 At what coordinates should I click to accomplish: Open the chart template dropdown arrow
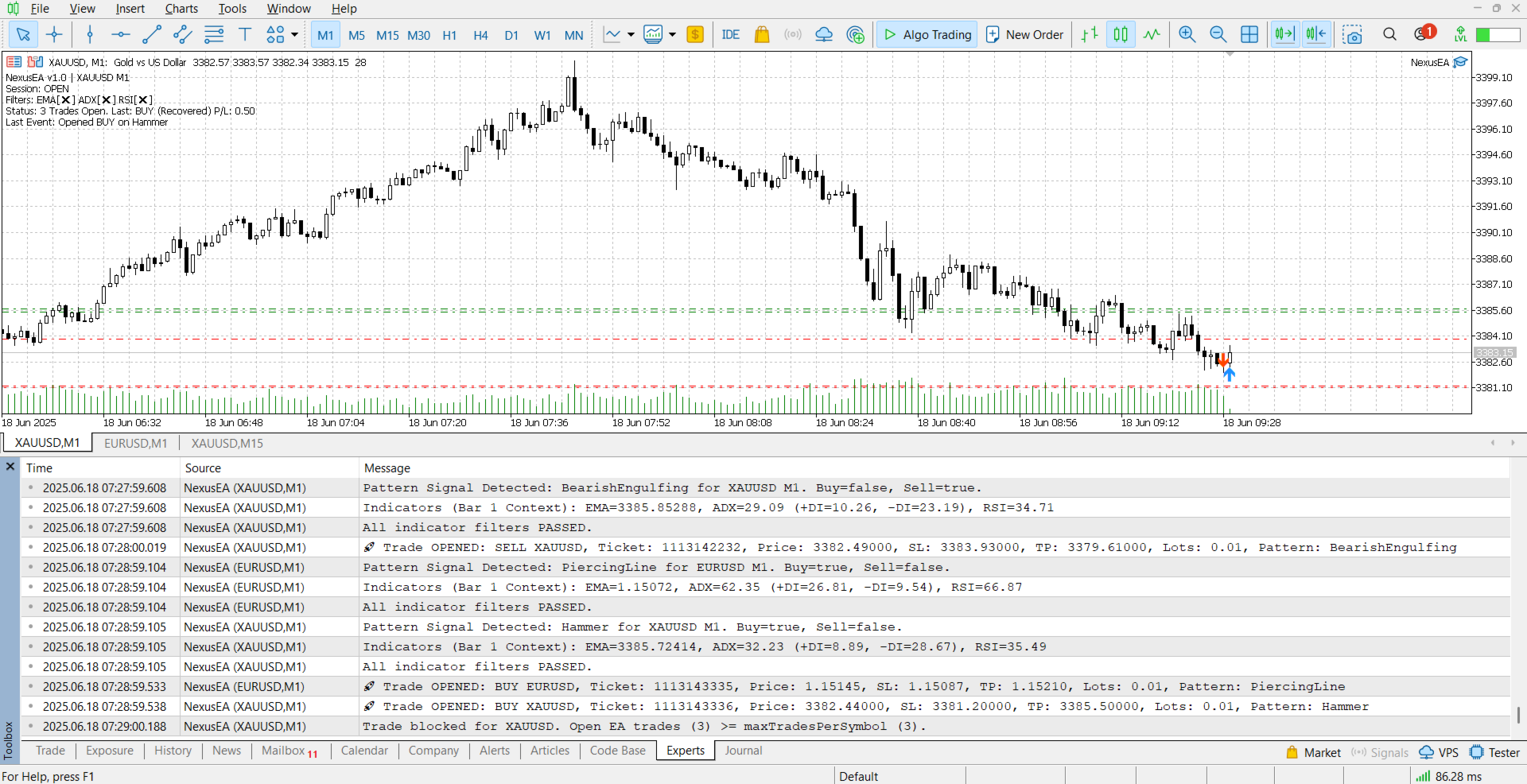point(672,35)
